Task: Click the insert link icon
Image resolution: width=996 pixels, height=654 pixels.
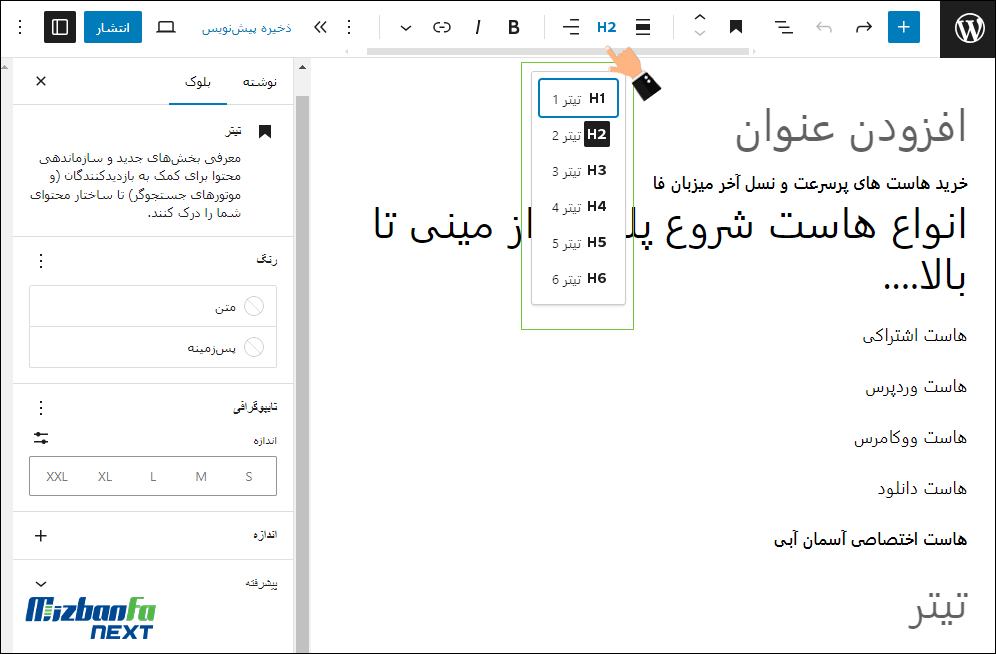Action: (441, 27)
